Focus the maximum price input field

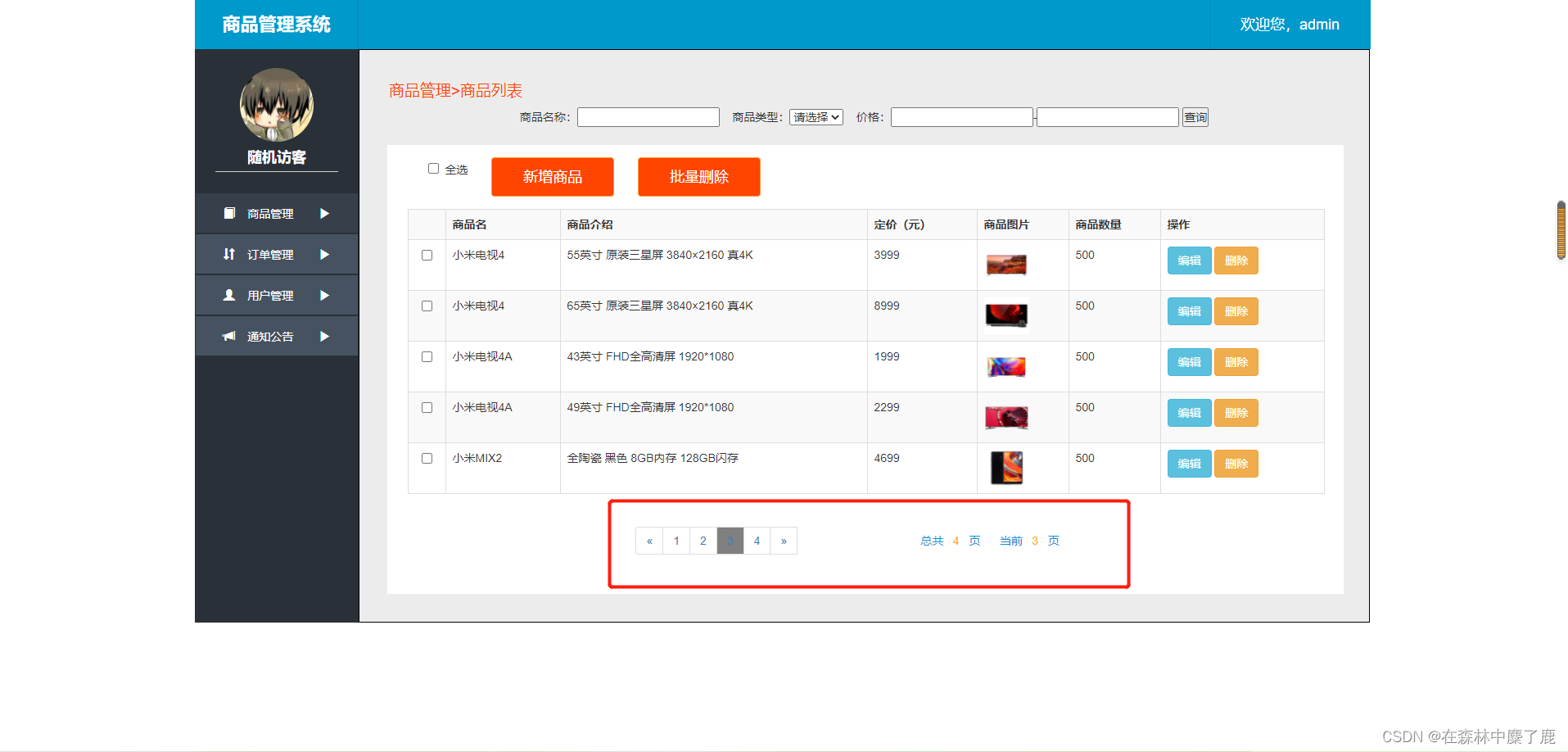(x=1108, y=117)
